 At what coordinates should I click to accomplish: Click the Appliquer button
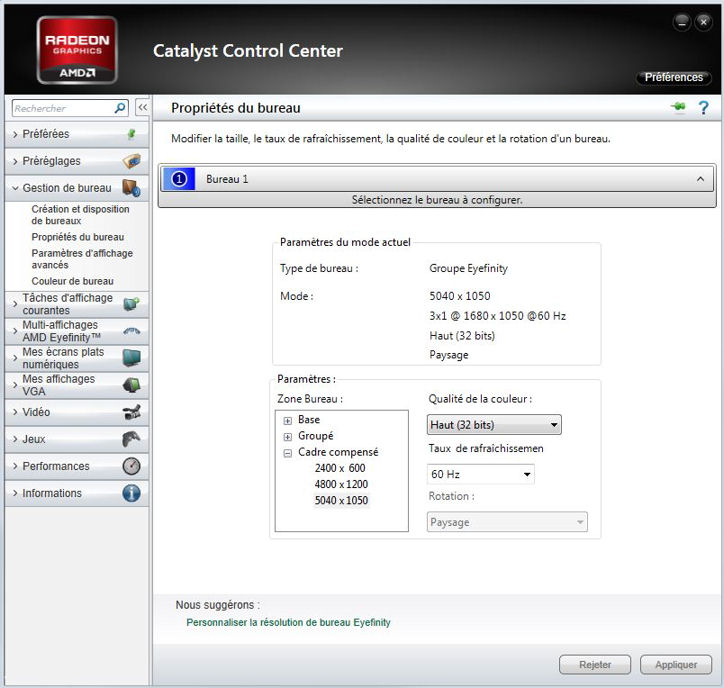[x=676, y=664]
